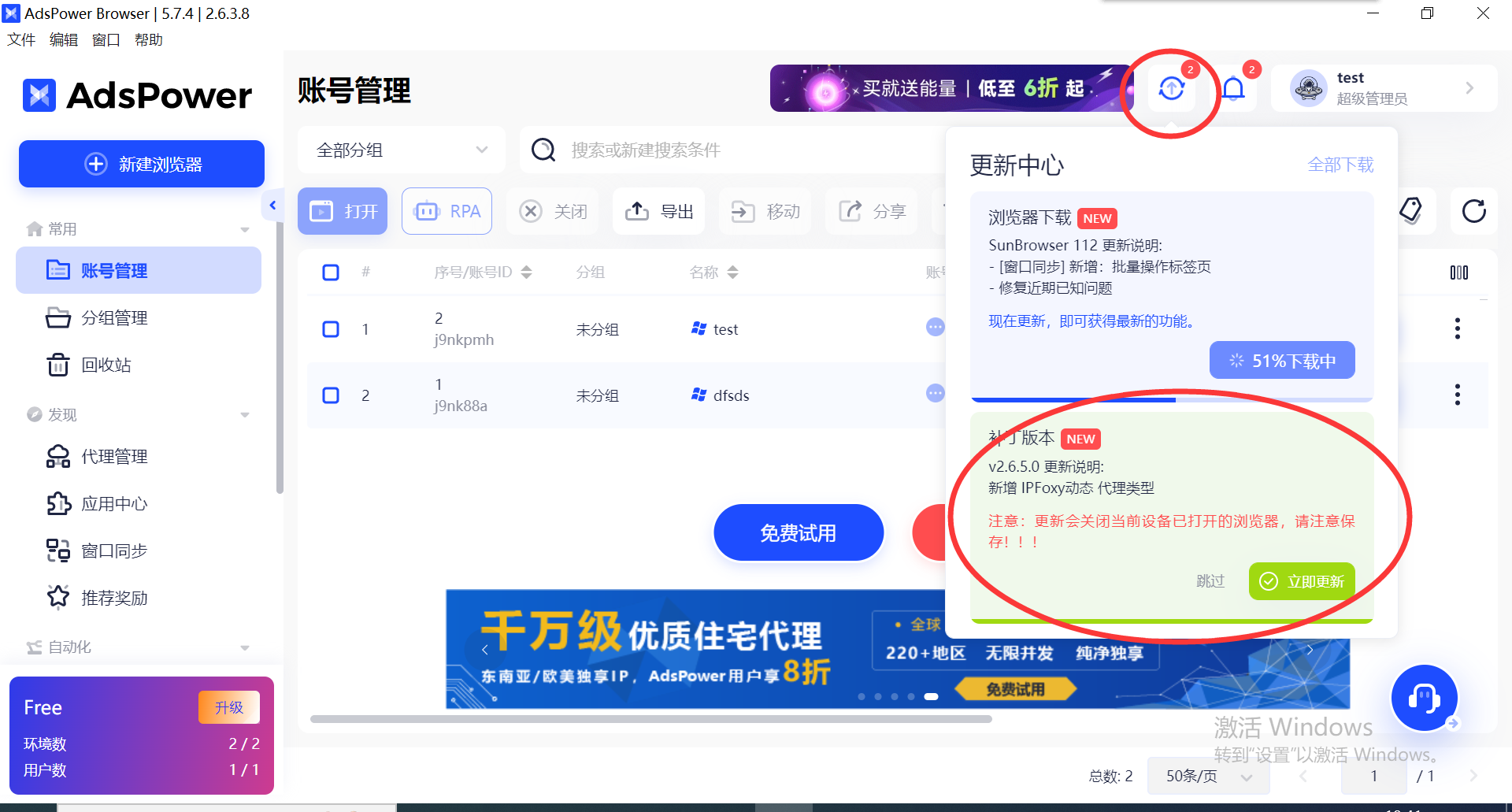Screen dimensions: 1512x812
Task: Open the 窗口 menu
Action: click(x=106, y=40)
